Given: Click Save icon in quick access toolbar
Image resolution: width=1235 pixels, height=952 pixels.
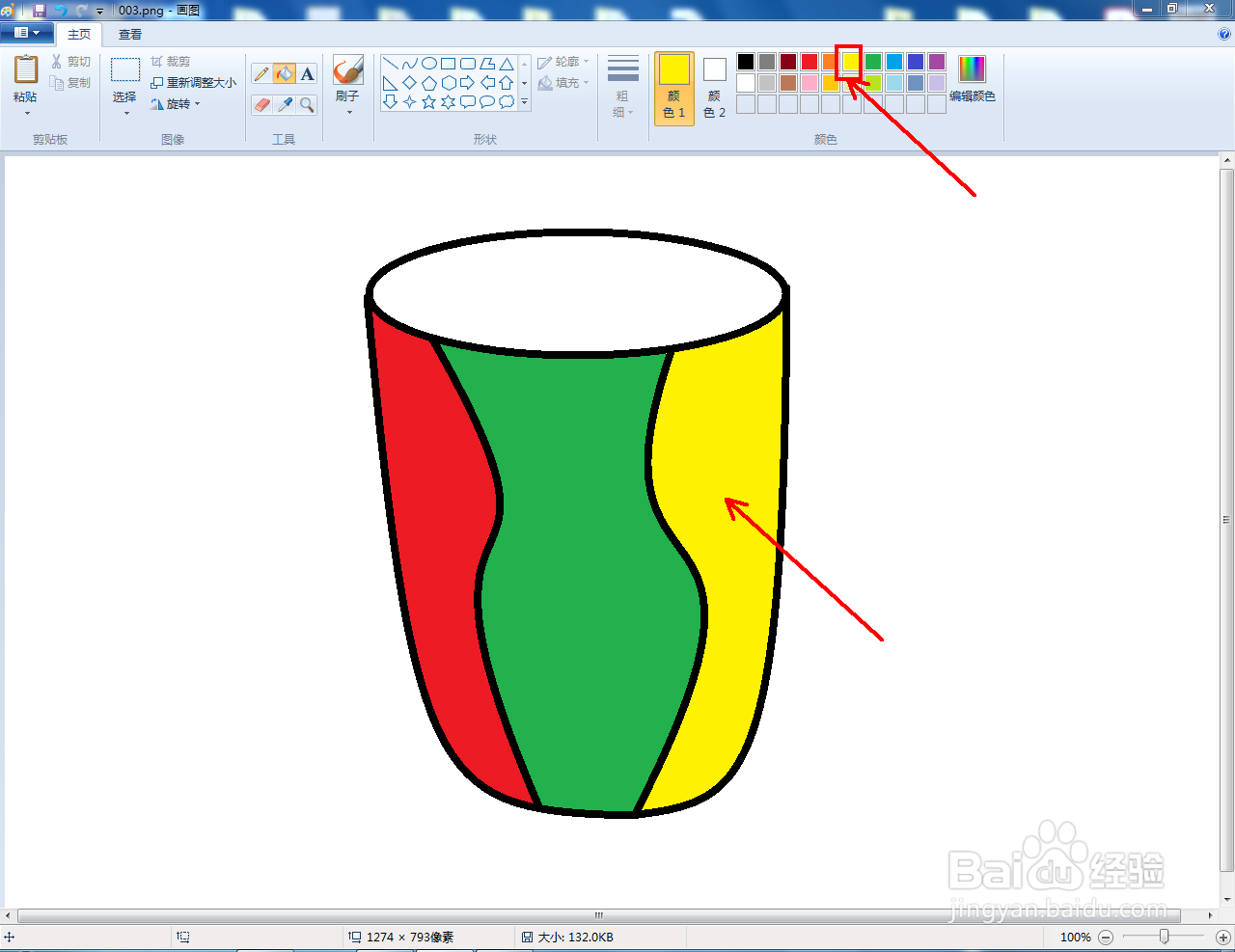Looking at the screenshot, I should coord(40,10).
